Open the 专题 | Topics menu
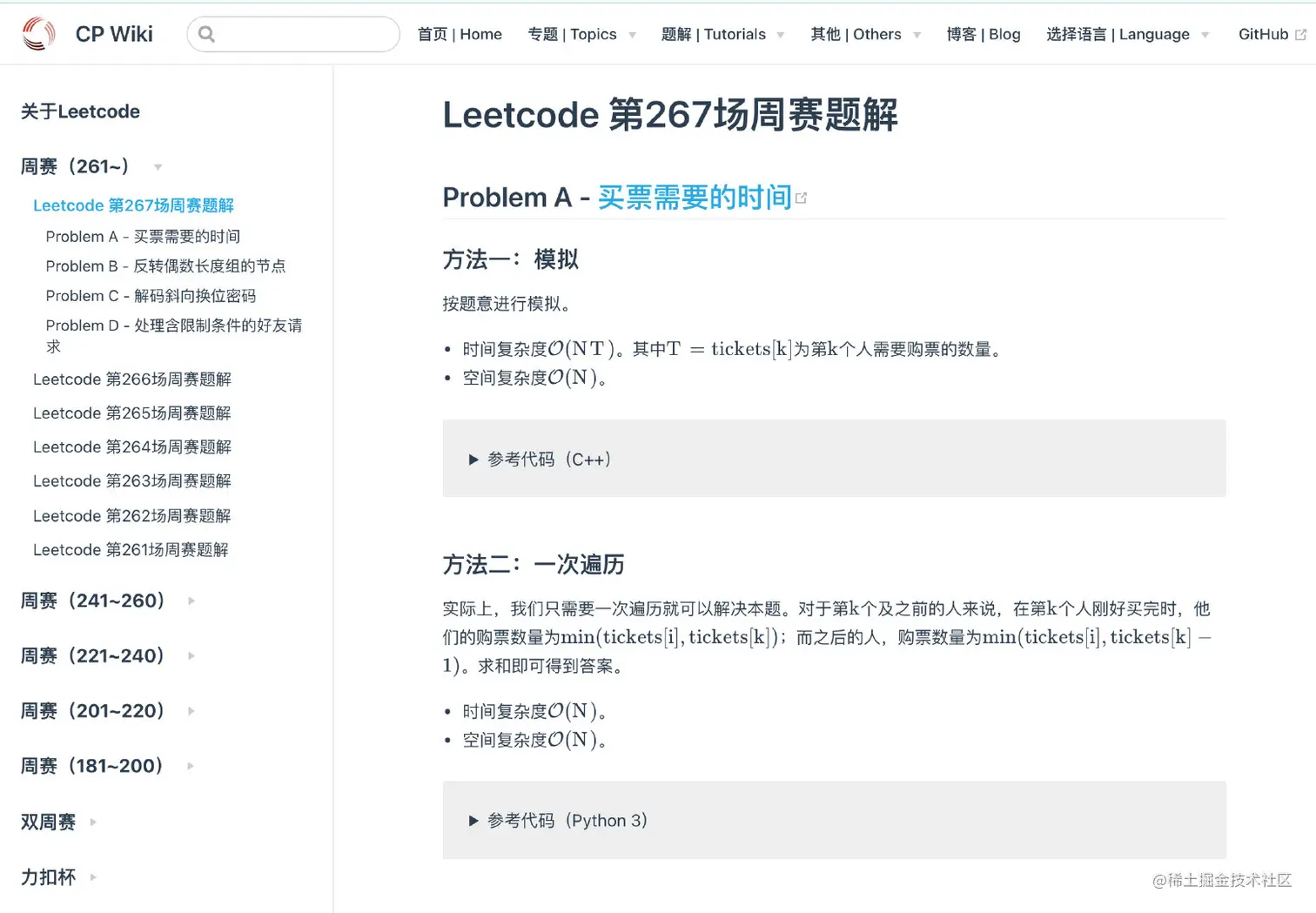The width and height of the screenshot is (1316, 913). 572,34
